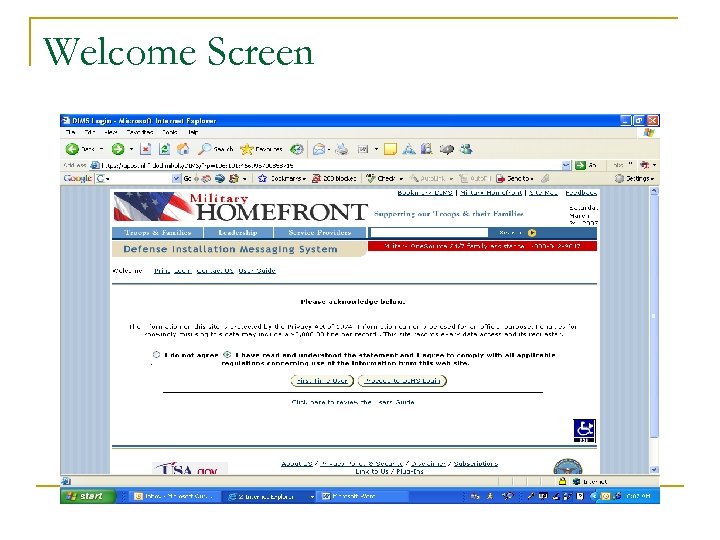
Task: Open the Internet Explorer group on taskbar
Action: tap(270, 496)
